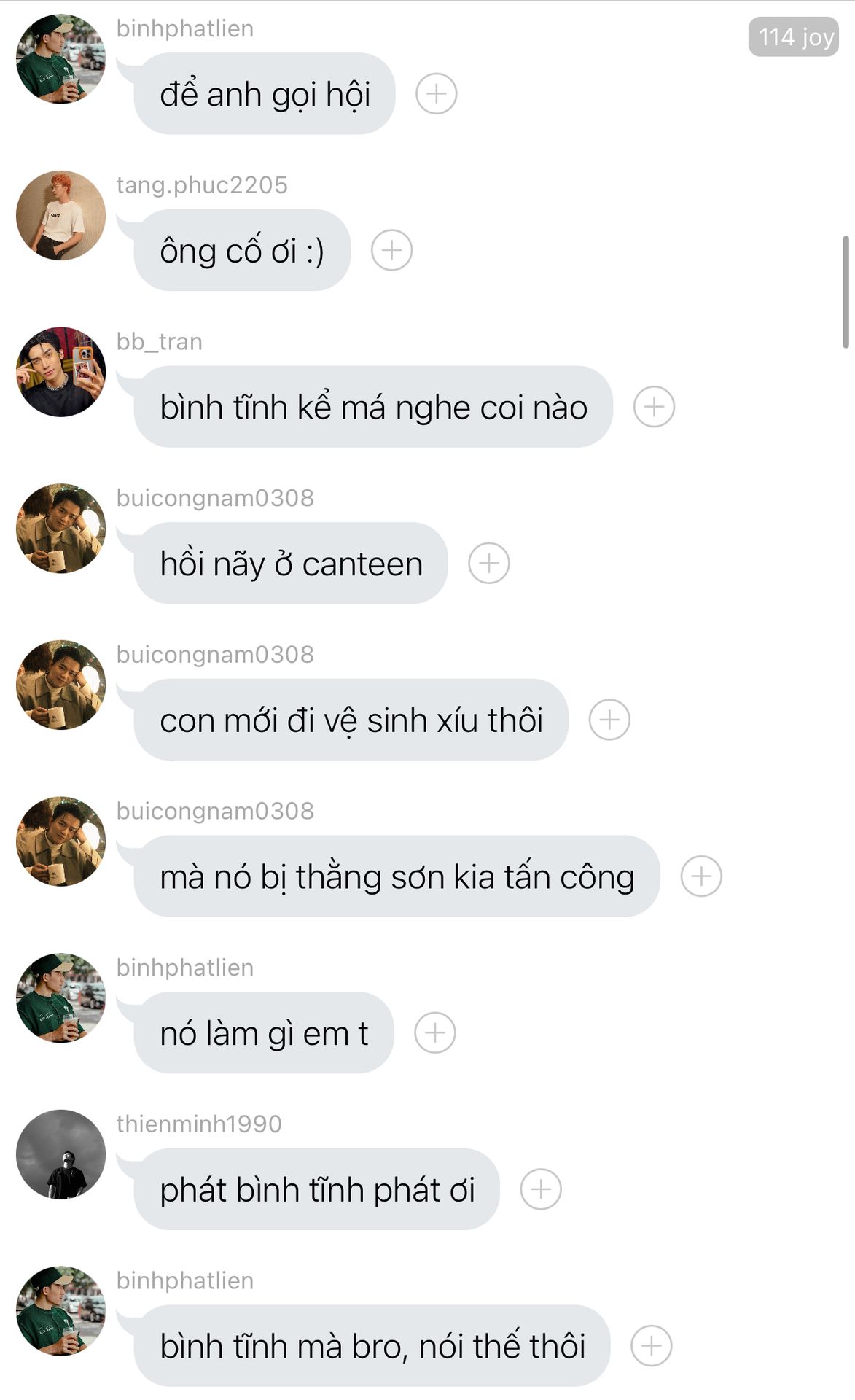Click the 114 joy badge
The image size is (855, 1400).
[794, 36]
